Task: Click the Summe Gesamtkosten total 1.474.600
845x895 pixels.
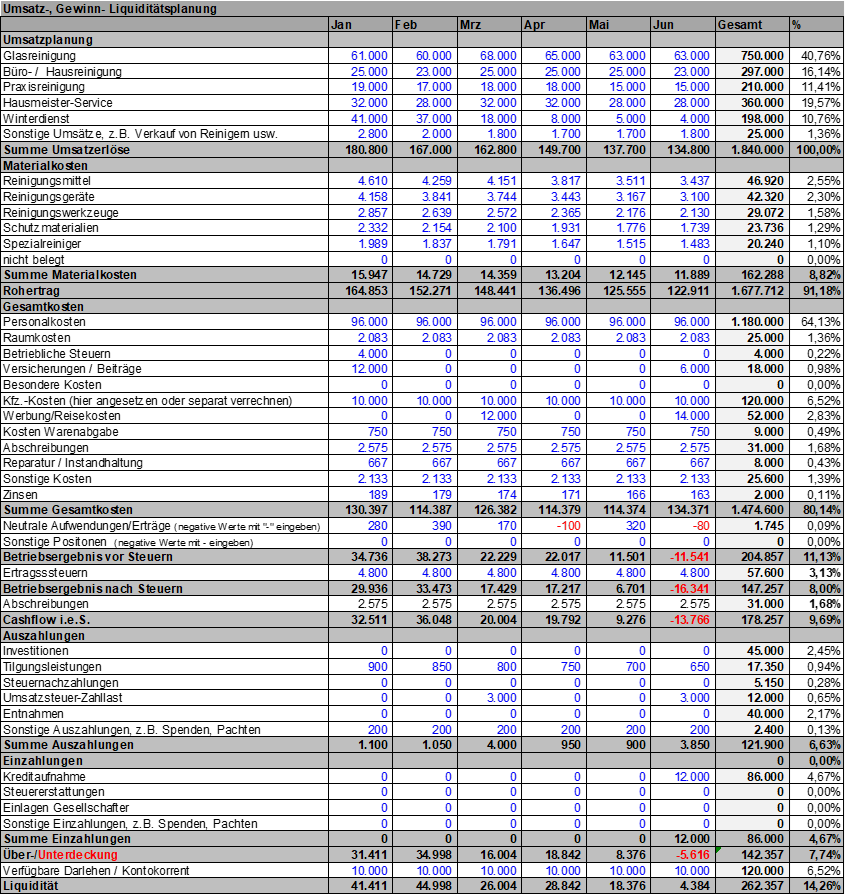Action: 752,509
